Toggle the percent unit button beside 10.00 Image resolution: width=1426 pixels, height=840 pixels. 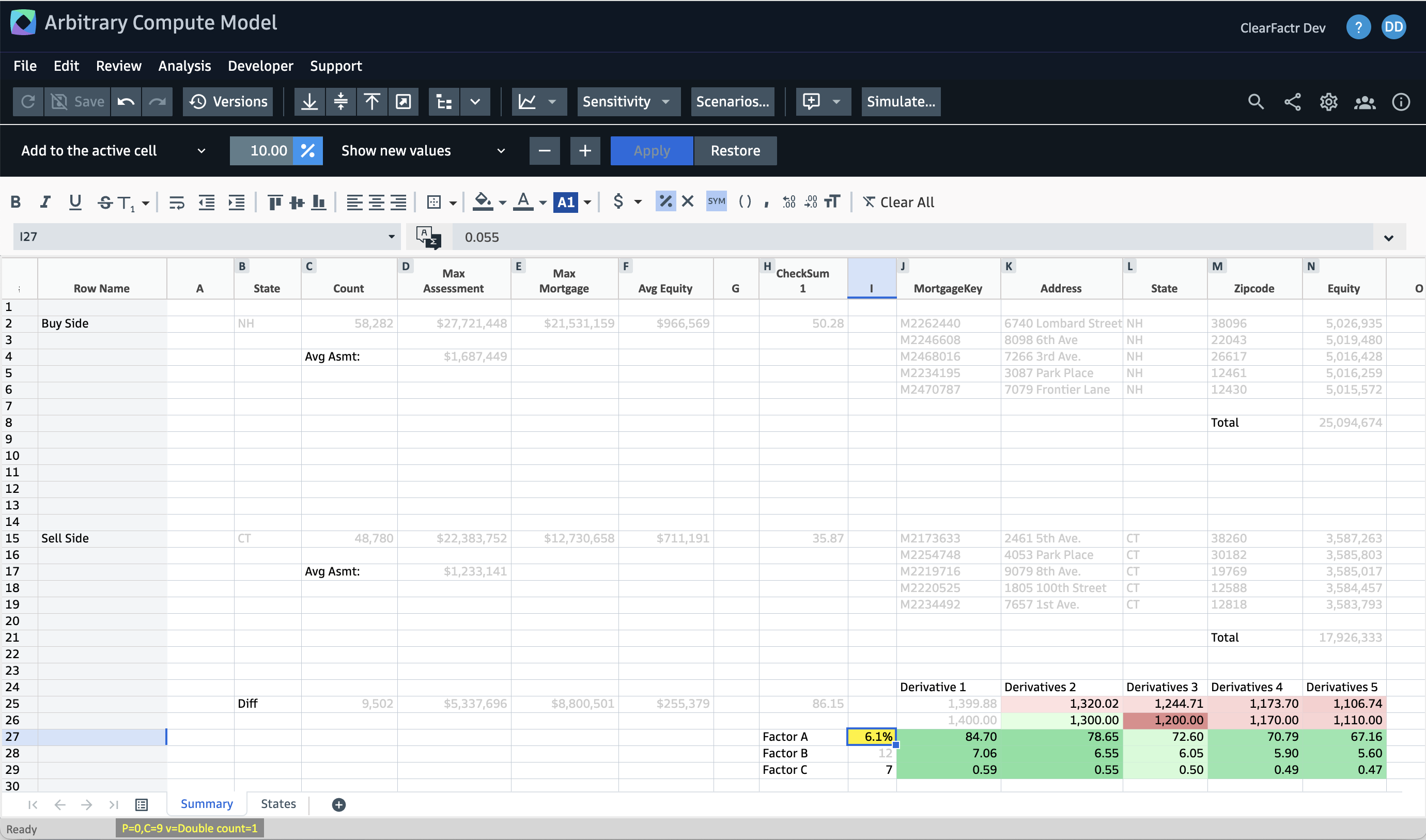click(x=307, y=150)
